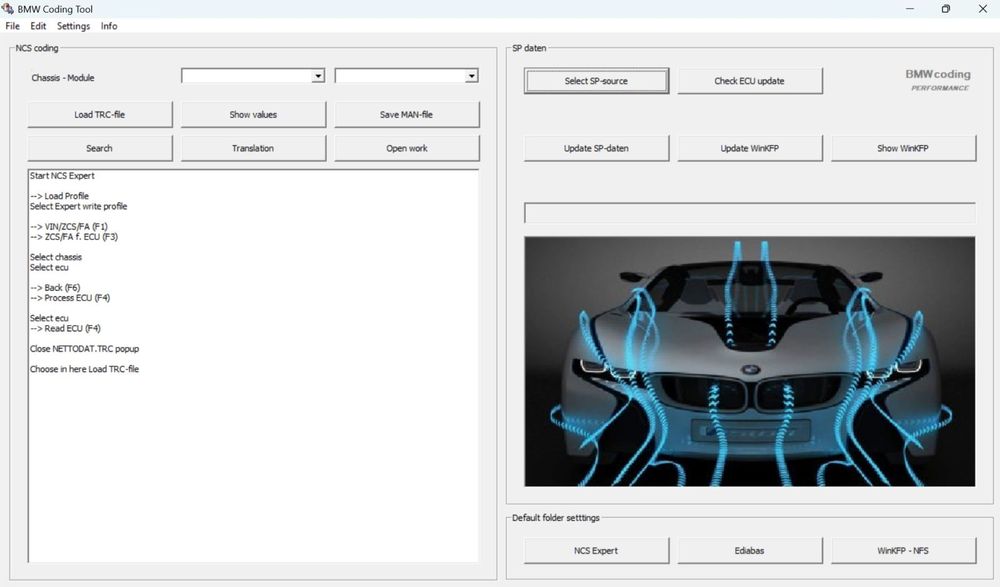Click the 'Chassis - Module' label
The height and width of the screenshot is (587, 1000).
point(62,78)
